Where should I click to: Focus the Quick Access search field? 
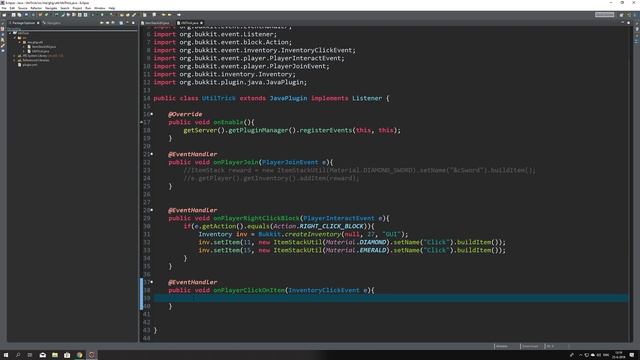point(604,15)
